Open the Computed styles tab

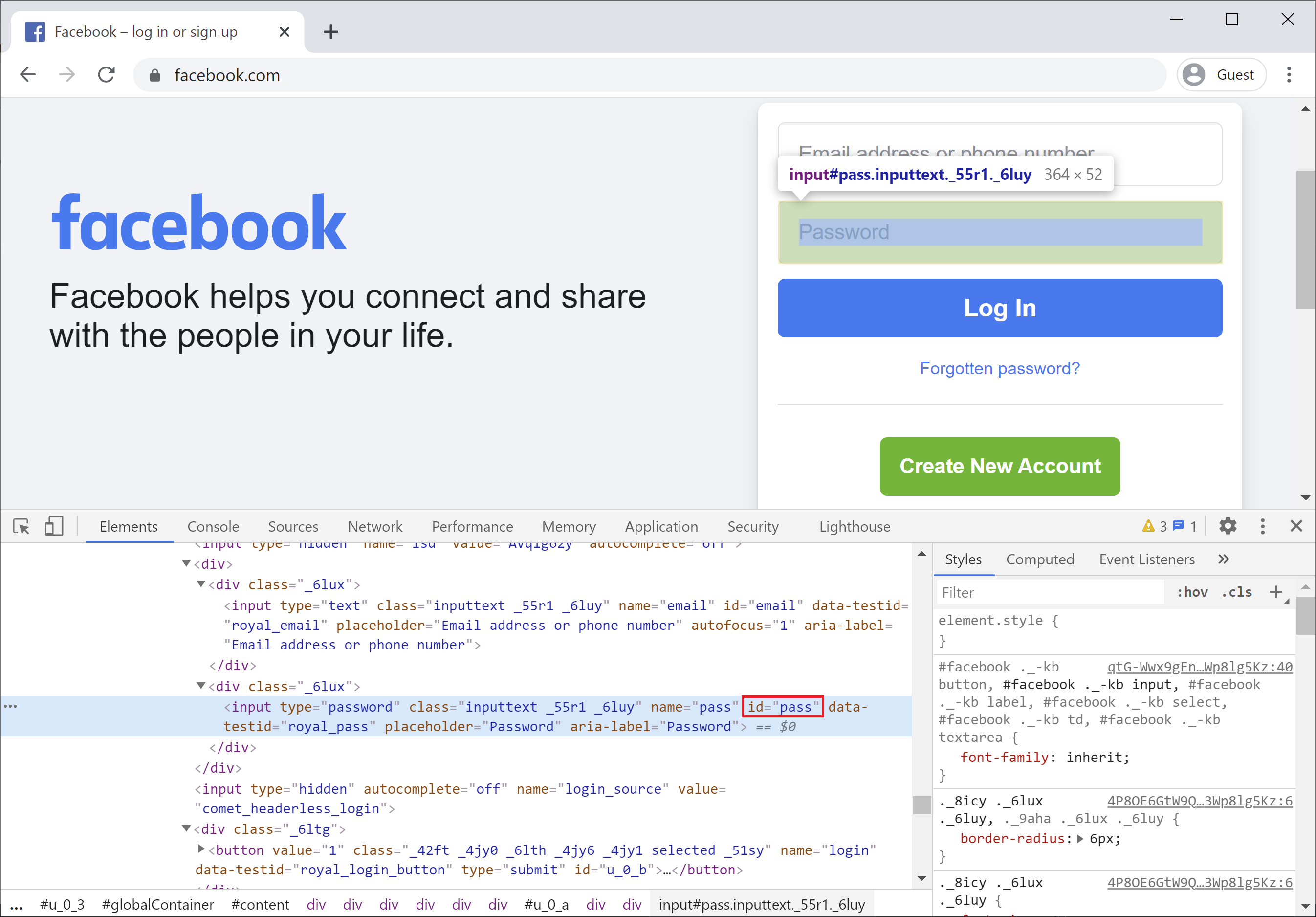point(1040,559)
